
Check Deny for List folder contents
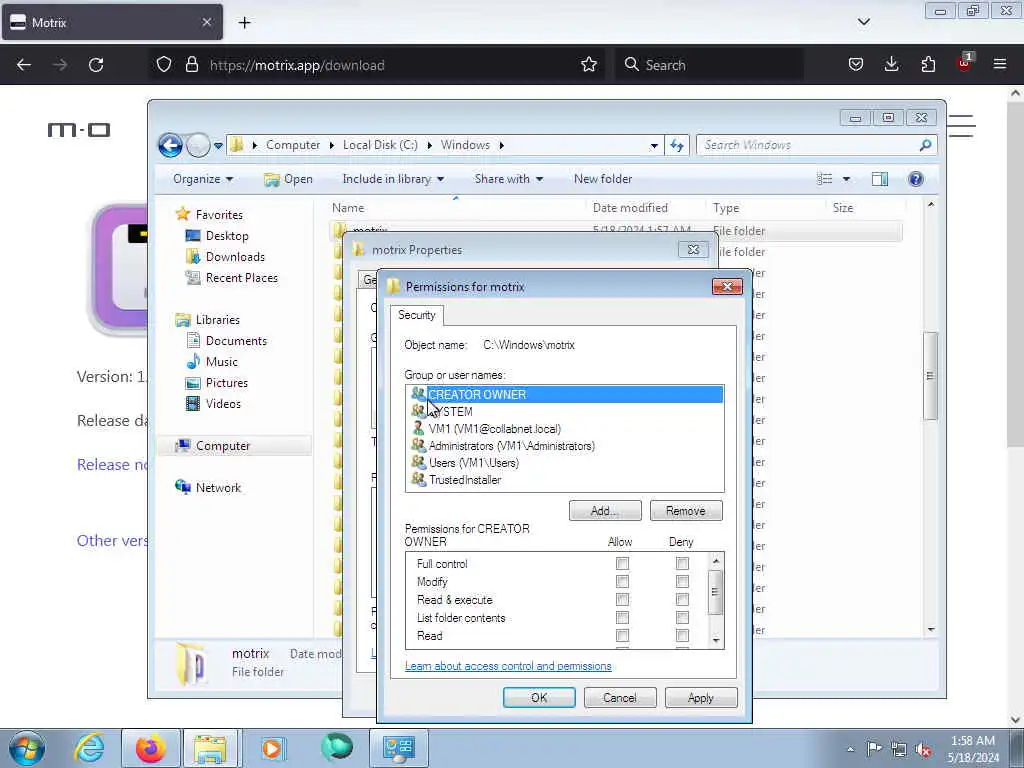[x=682, y=618]
